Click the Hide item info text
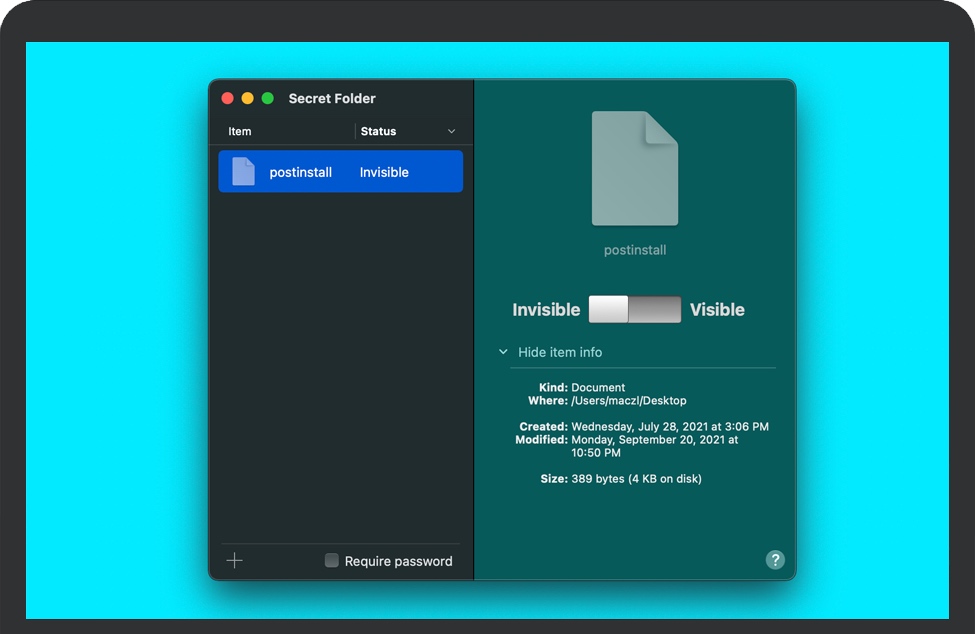 pos(560,352)
